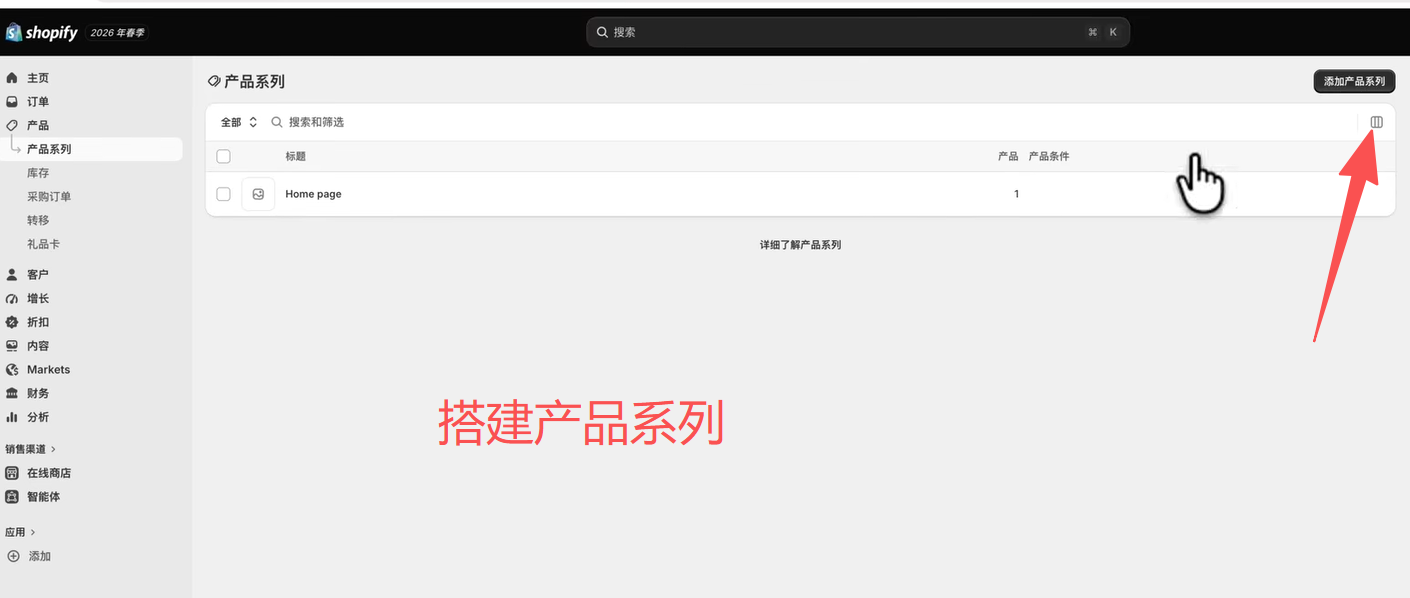Image resolution: width=1410 pixels, height=598 pixels.
Task: Click the plus icon beside 添加
Action: (x=13, y=556)
